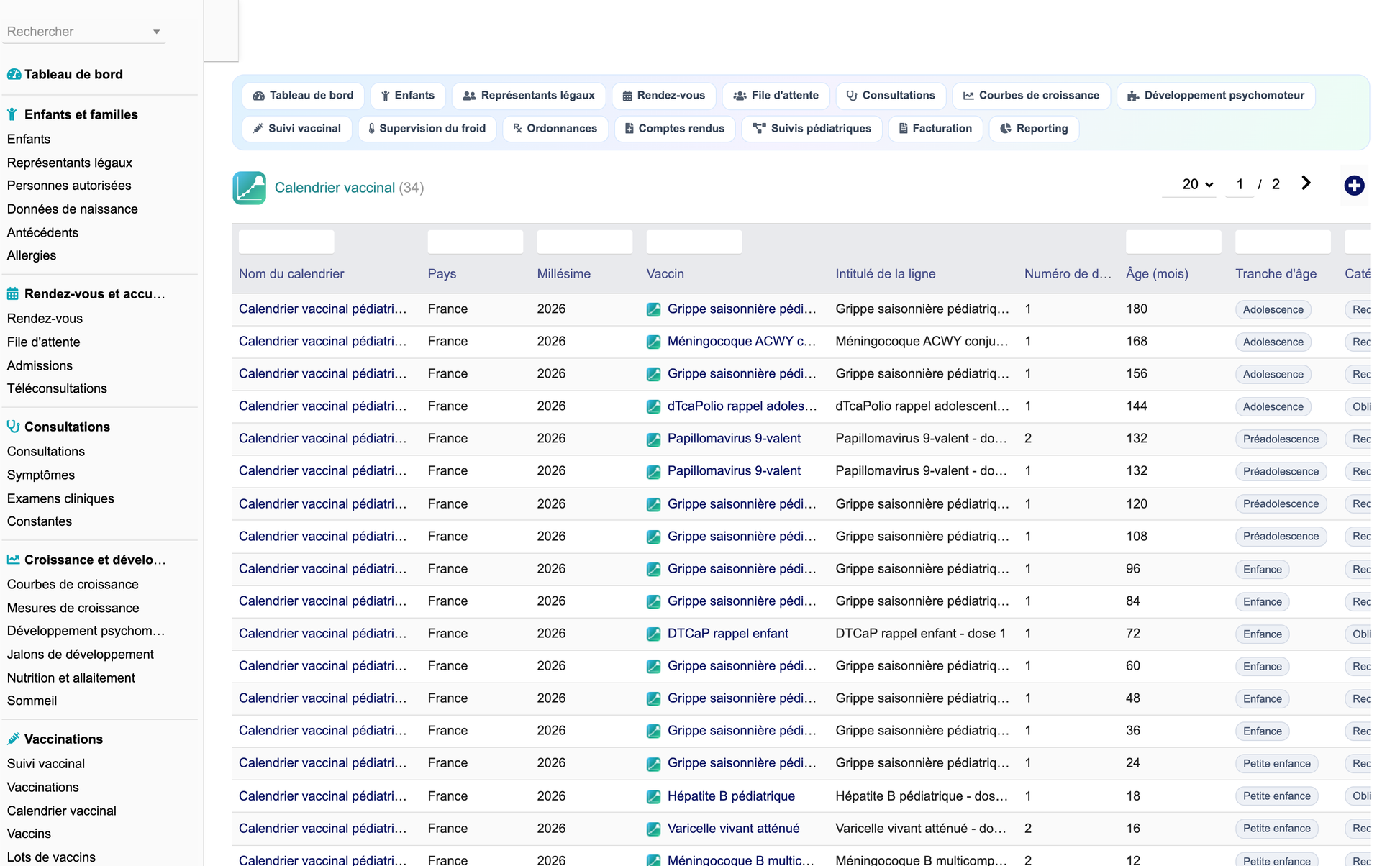Click the Pays column filter field
1400x866 pixels.
(x=475, y=242)
